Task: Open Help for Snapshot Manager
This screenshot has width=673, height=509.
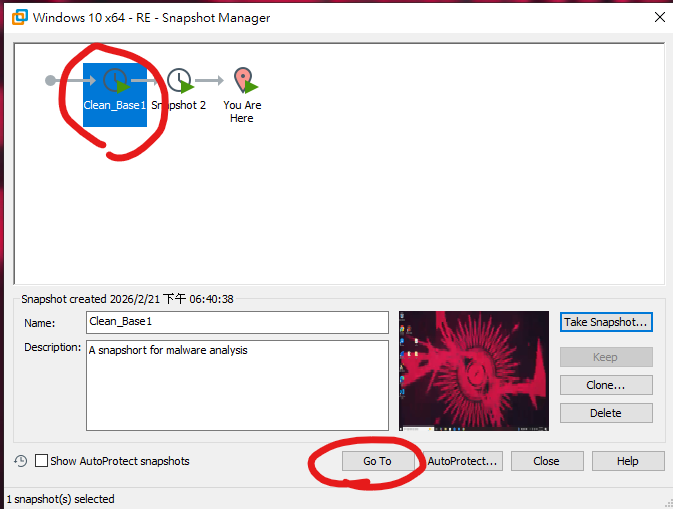Action: pos(627,461)
